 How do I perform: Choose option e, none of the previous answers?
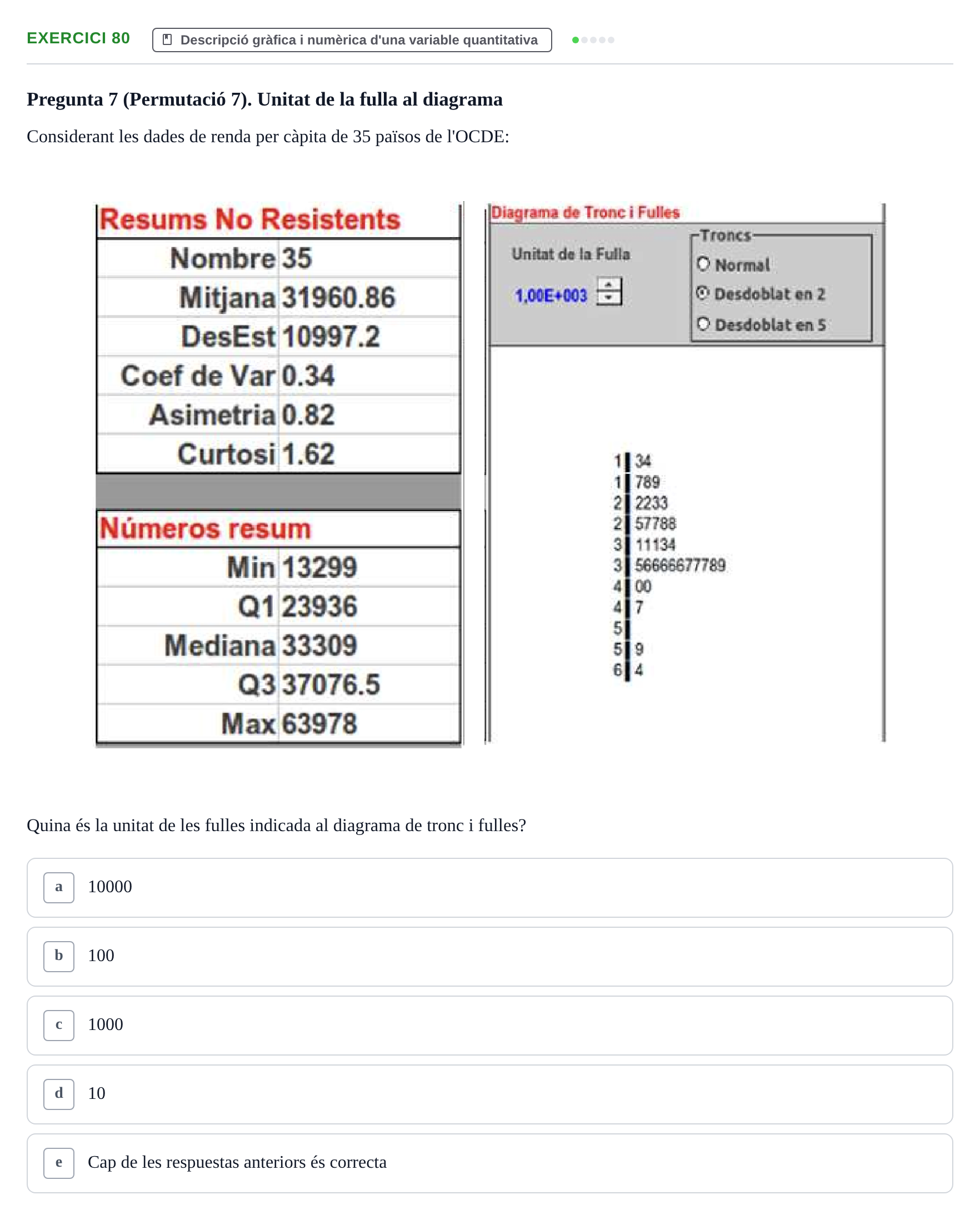click(489, 1163)
